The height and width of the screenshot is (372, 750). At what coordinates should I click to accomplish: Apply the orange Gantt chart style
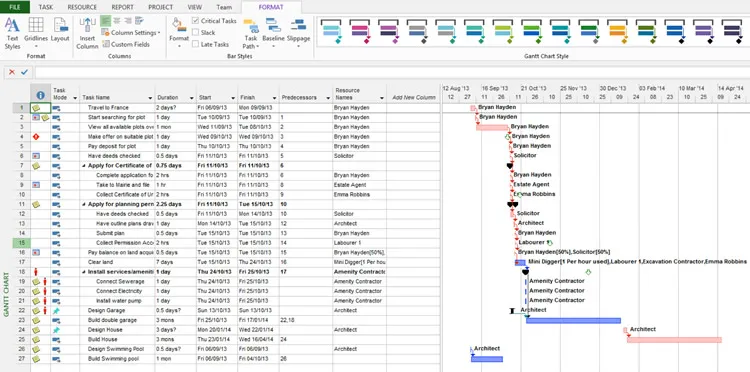tap(618, 32)
